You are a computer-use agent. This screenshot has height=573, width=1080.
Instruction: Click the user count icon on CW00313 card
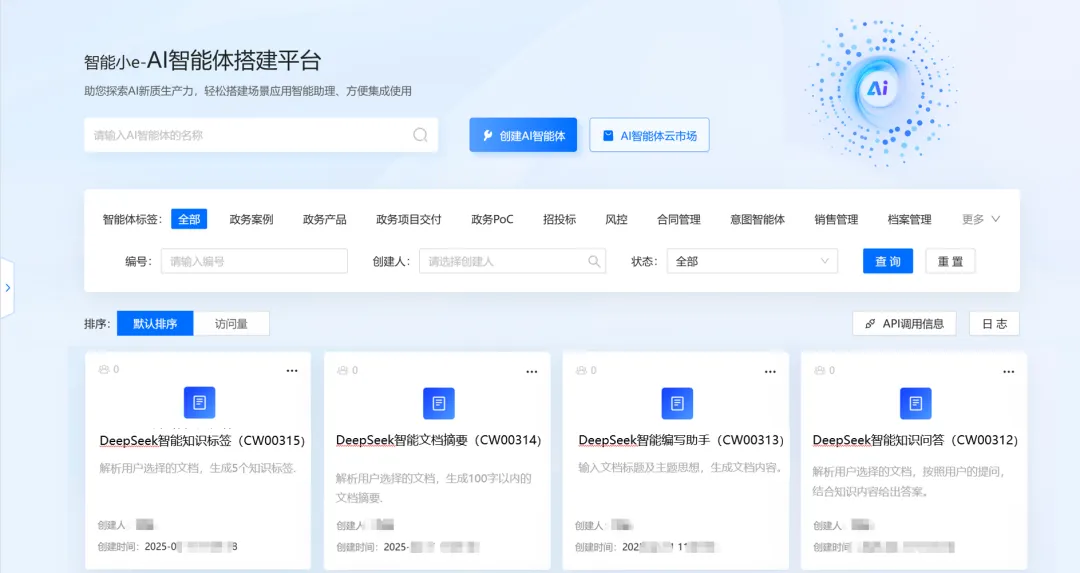click(581, 370)
